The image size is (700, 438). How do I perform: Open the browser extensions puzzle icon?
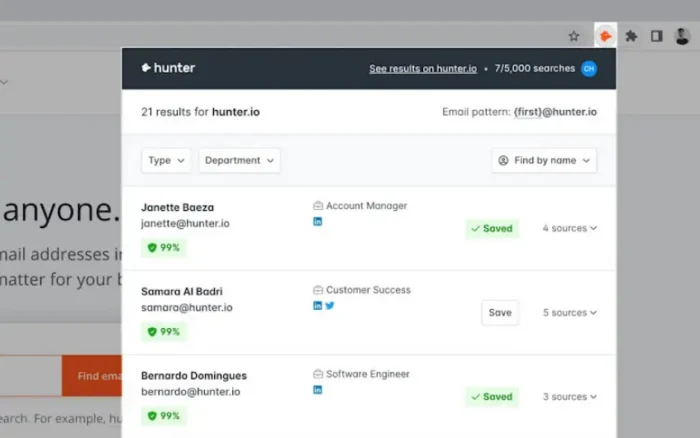631,36
